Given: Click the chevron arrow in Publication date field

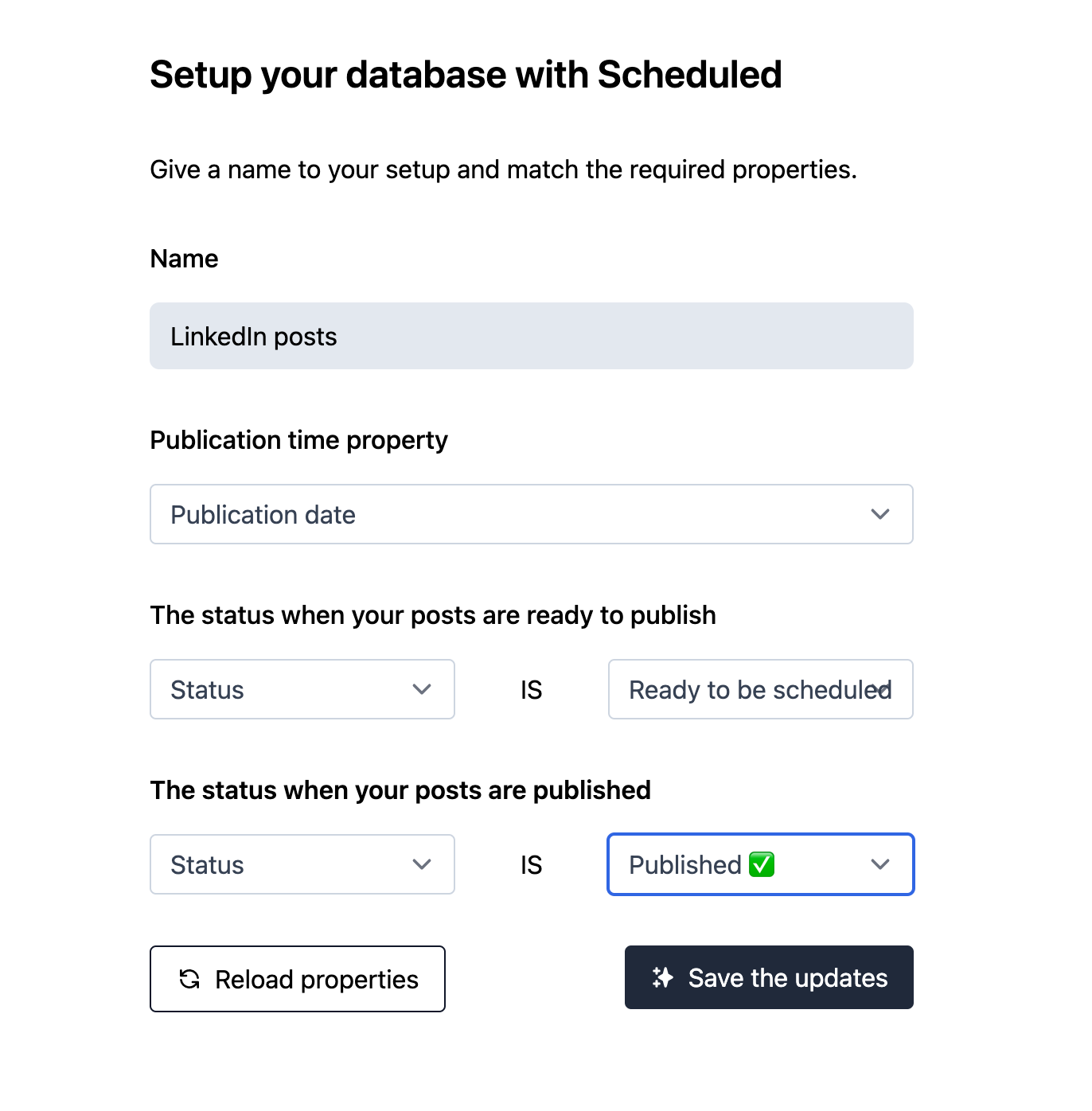Looking at the screenshot, I should tap(879, 514).
